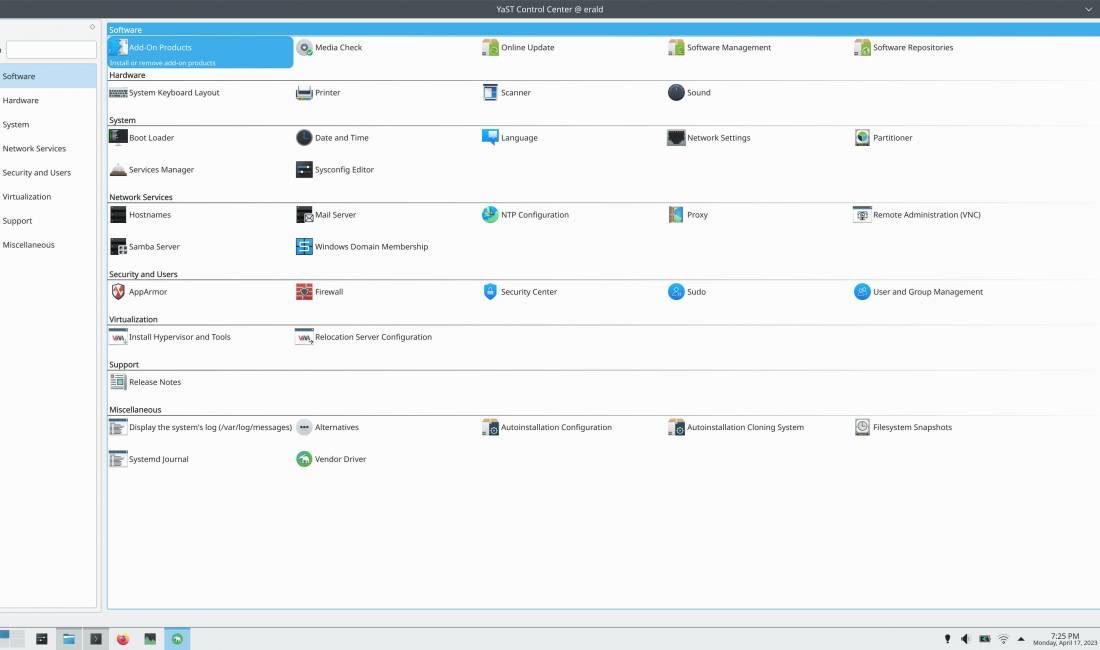
Task: Open Filesystem Snapshots
Action: pos(904,427)
